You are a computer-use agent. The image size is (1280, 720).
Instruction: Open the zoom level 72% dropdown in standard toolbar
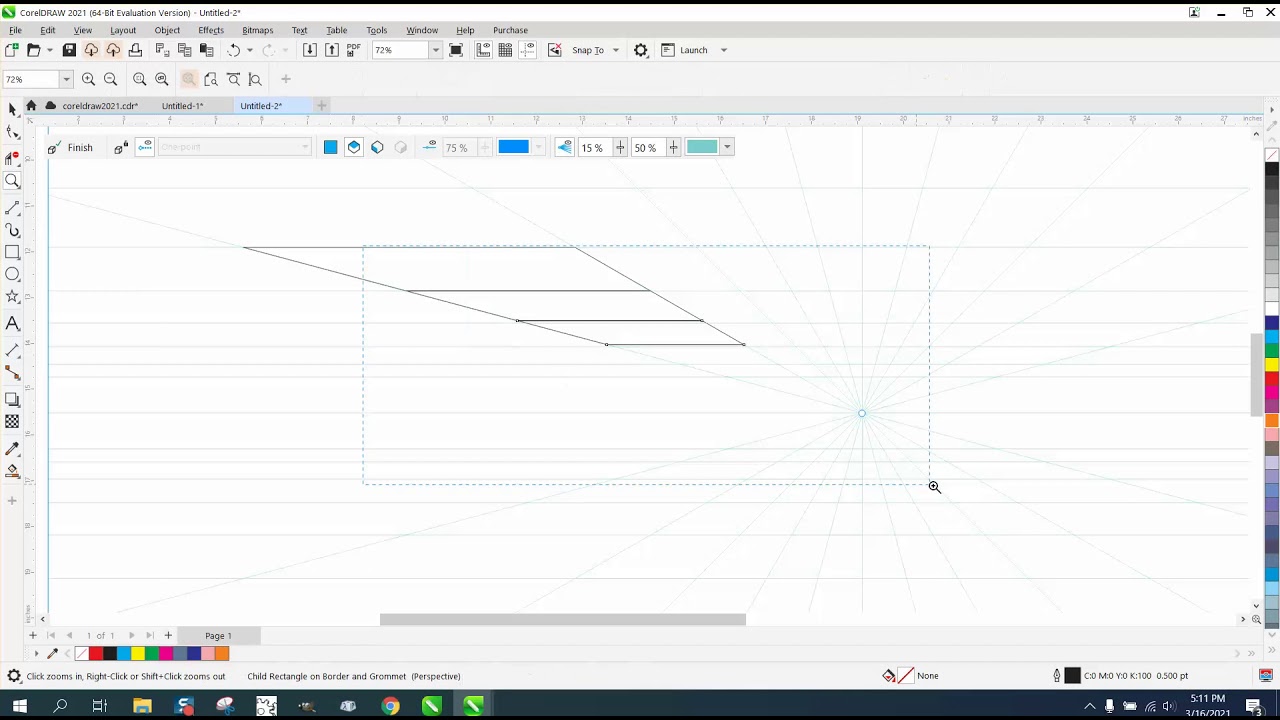(x=435, y=50)
